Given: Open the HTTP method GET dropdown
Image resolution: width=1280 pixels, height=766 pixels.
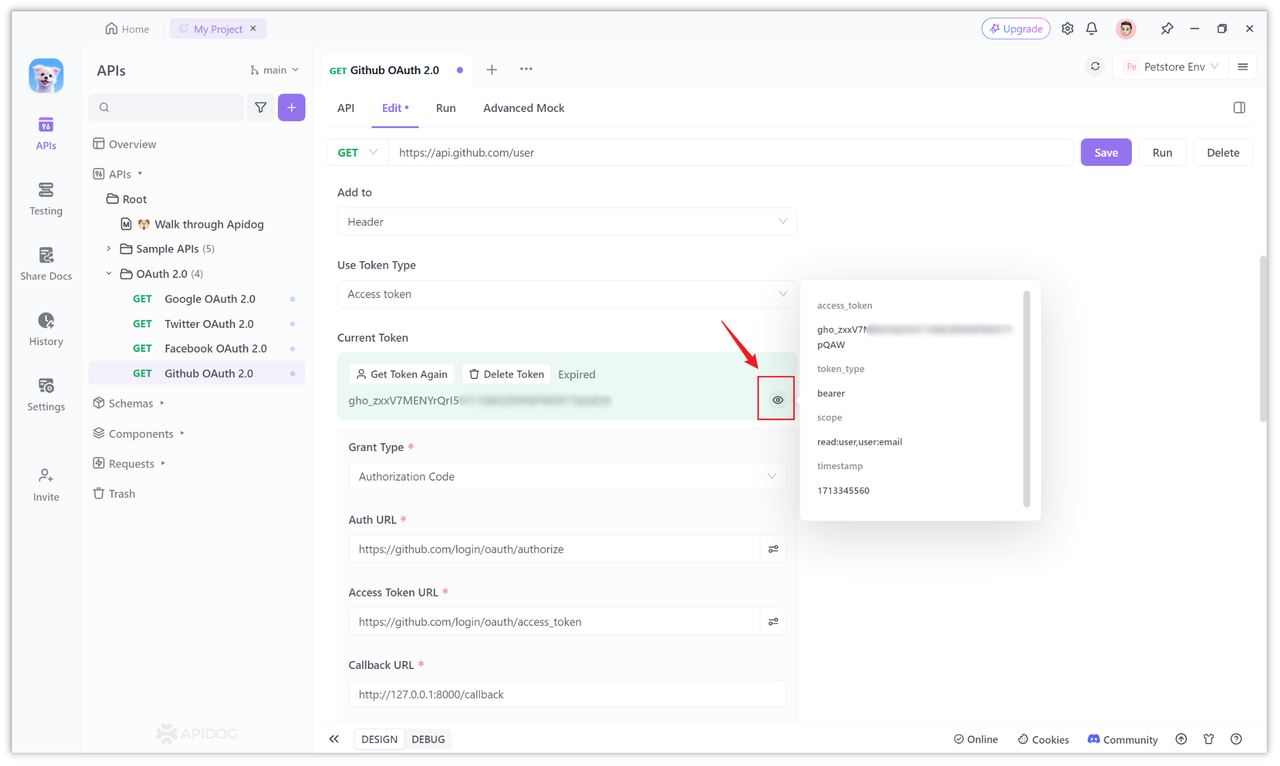Looking at the screenshot, I should click(358, 153).
